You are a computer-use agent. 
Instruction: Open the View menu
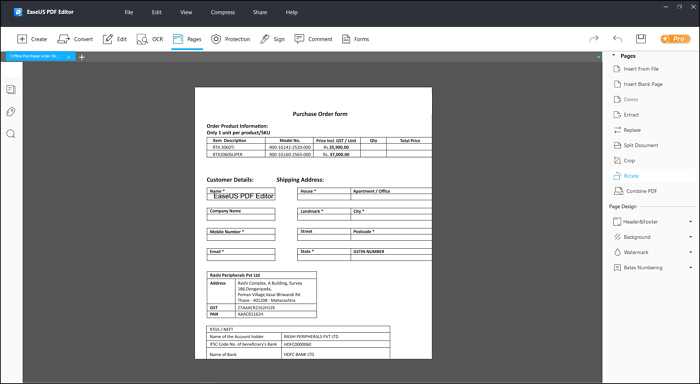186,13
